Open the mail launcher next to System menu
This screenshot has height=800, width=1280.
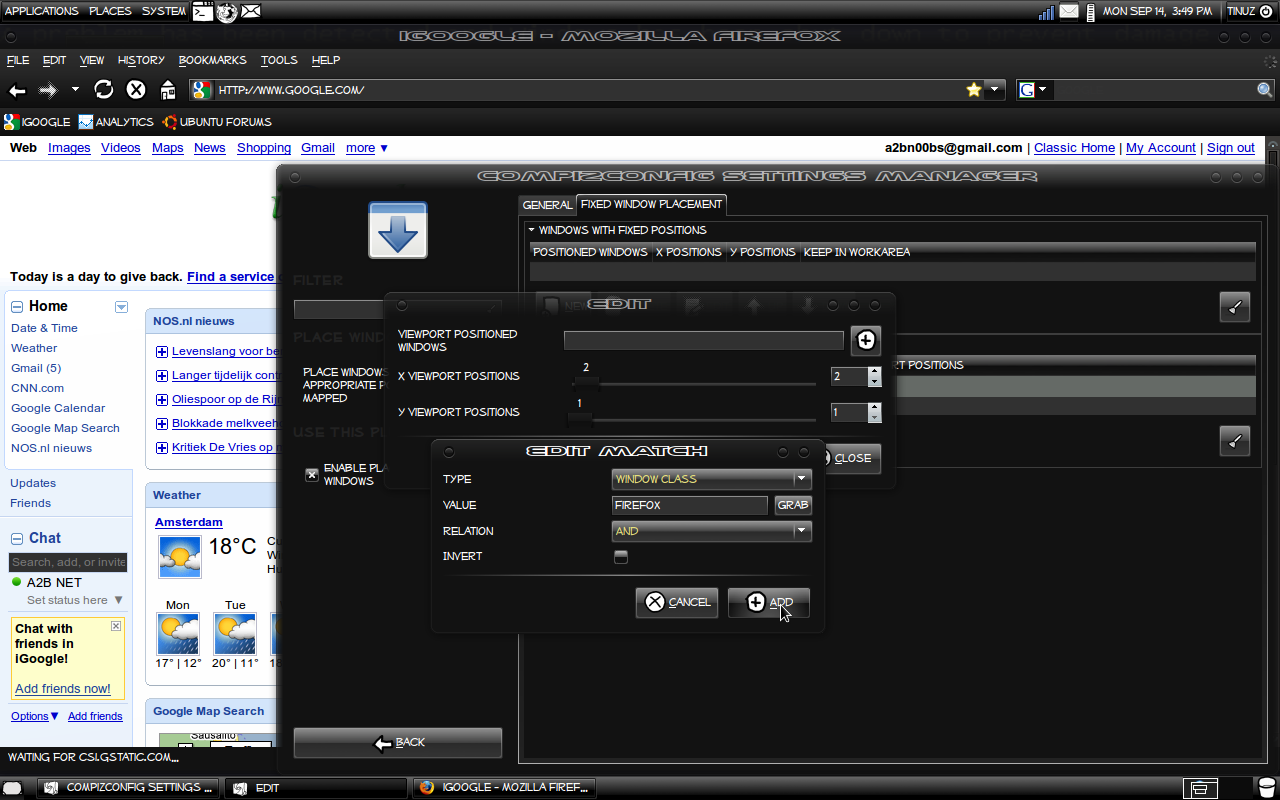point(251,11)
